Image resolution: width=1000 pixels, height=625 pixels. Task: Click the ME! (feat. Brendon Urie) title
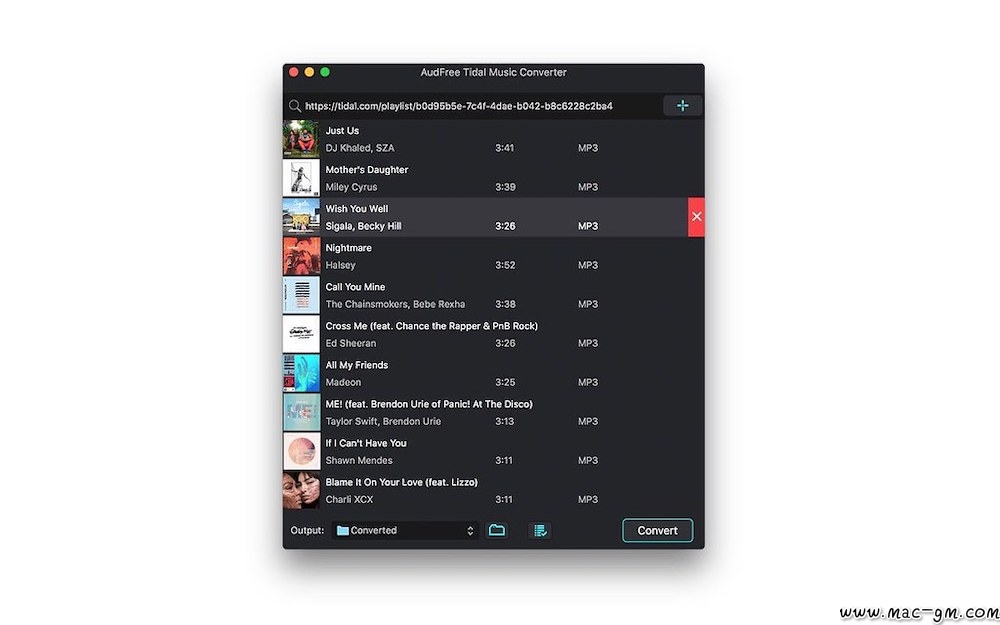[x=429, y=404]
